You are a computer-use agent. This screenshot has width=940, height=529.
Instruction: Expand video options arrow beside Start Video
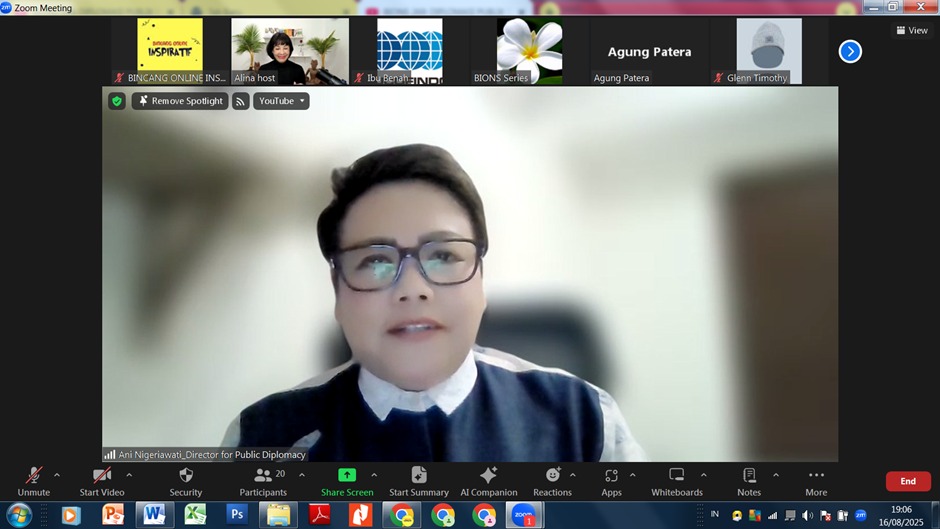(x=129, y=475)
